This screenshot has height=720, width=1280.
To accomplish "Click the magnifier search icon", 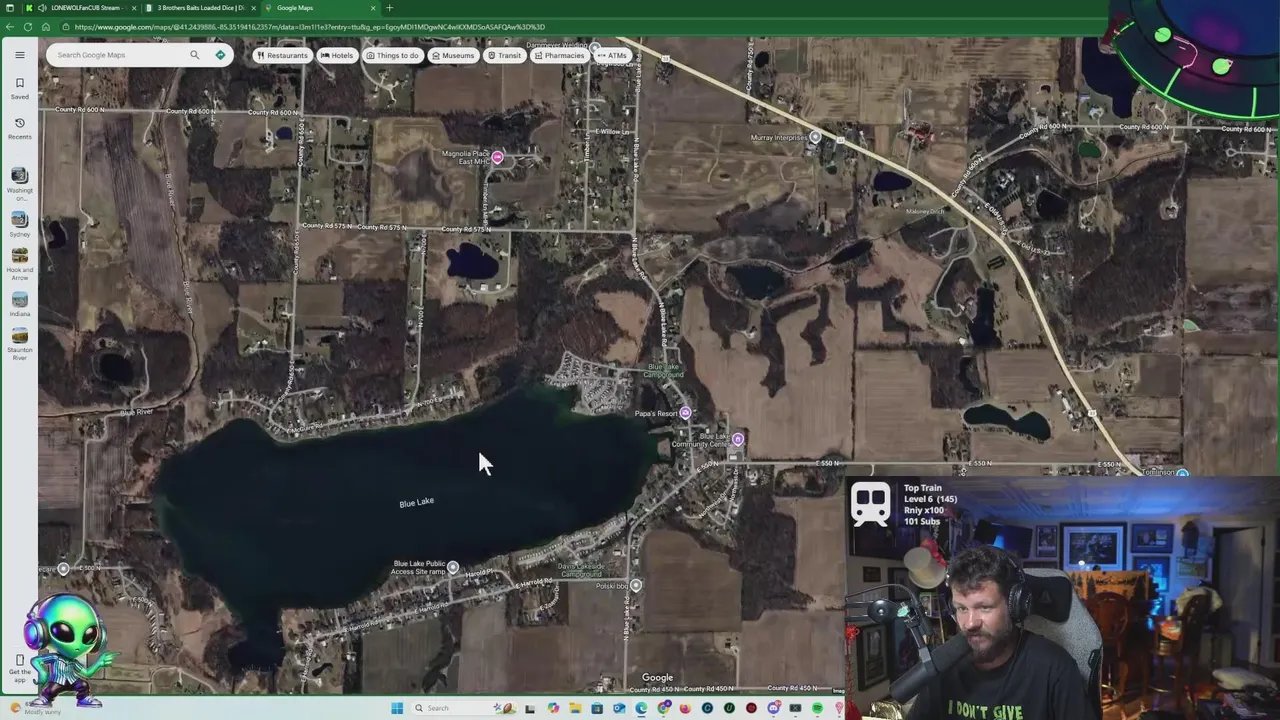I will 195,55.
